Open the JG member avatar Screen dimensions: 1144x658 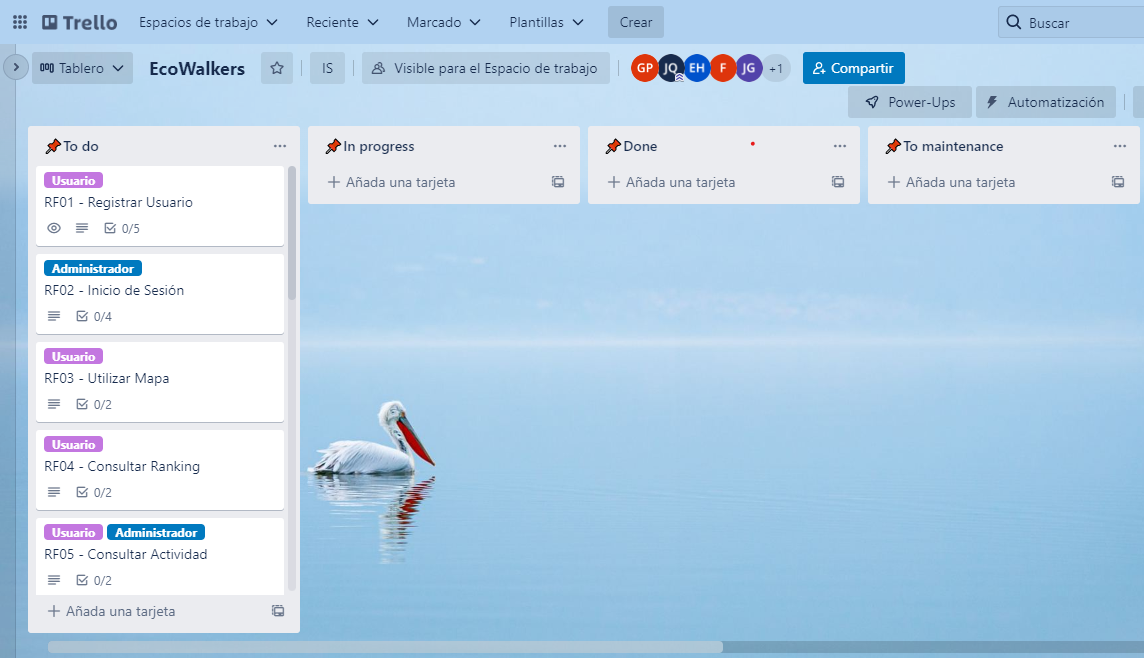click(749, 68)
